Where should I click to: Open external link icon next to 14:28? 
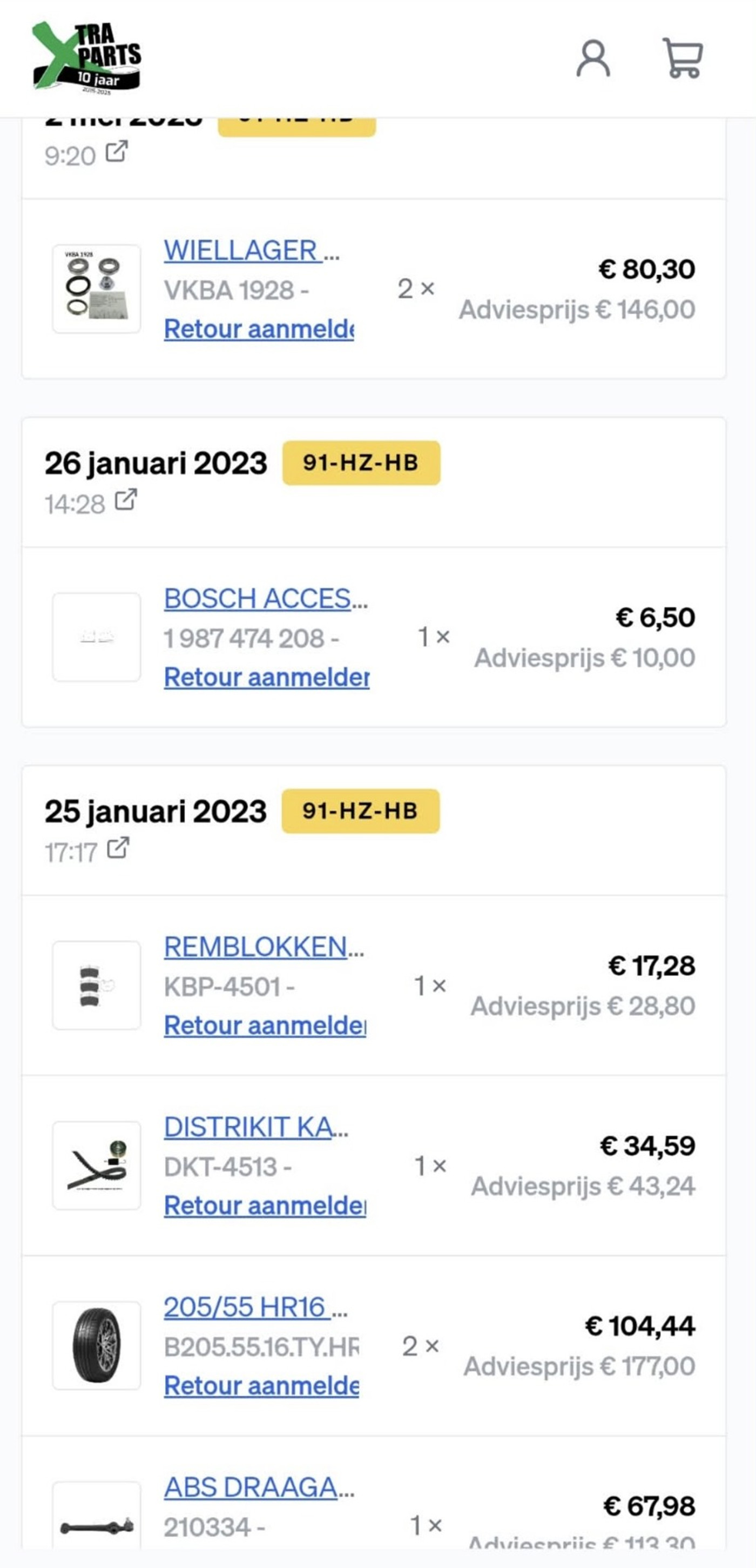pos(126,500)
